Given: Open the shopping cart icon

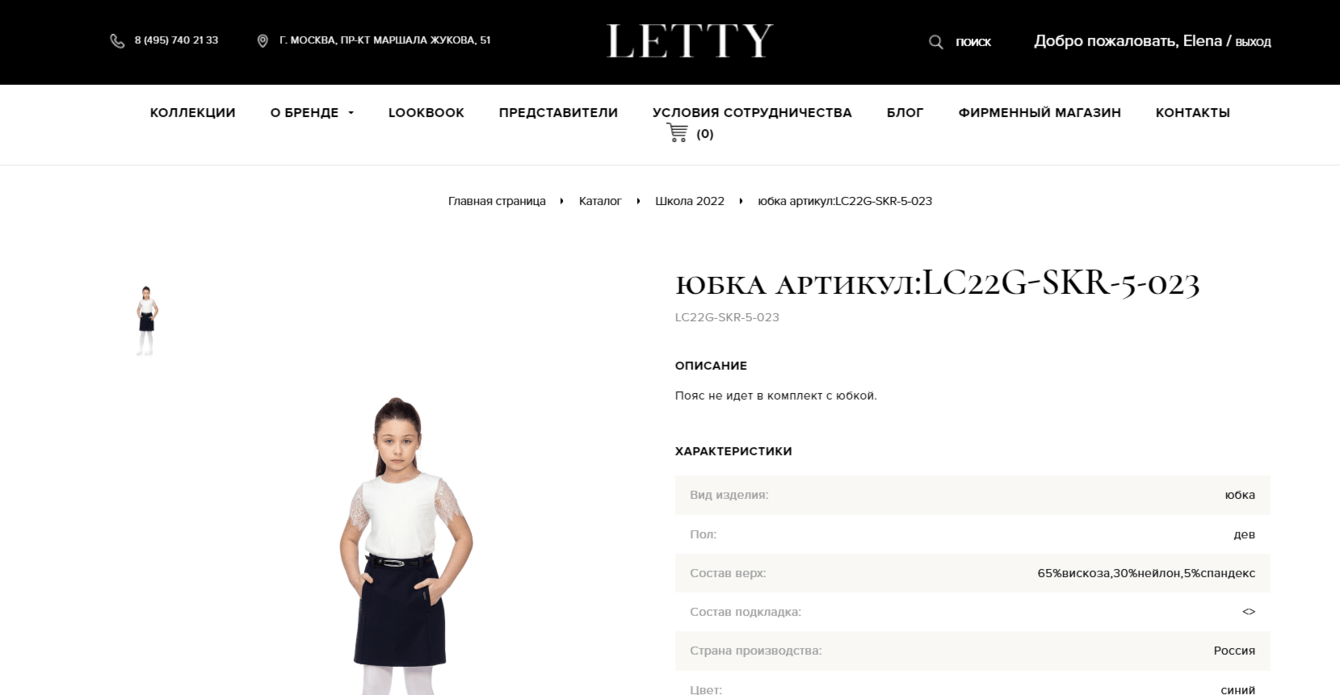Looking at the screenshot, I should coord(677,133).
